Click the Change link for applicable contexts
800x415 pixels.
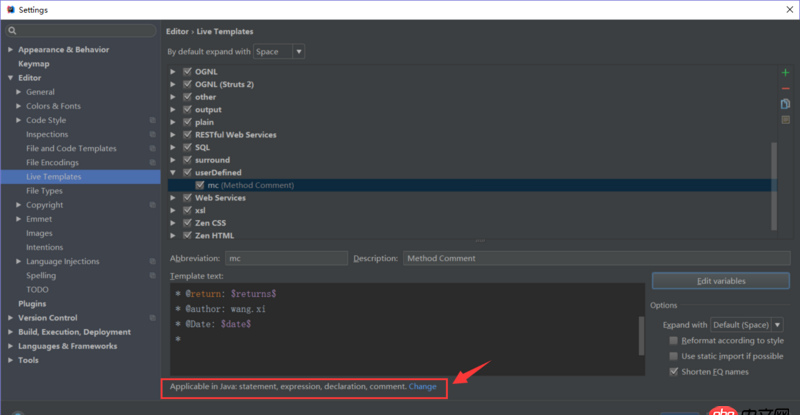422,386
